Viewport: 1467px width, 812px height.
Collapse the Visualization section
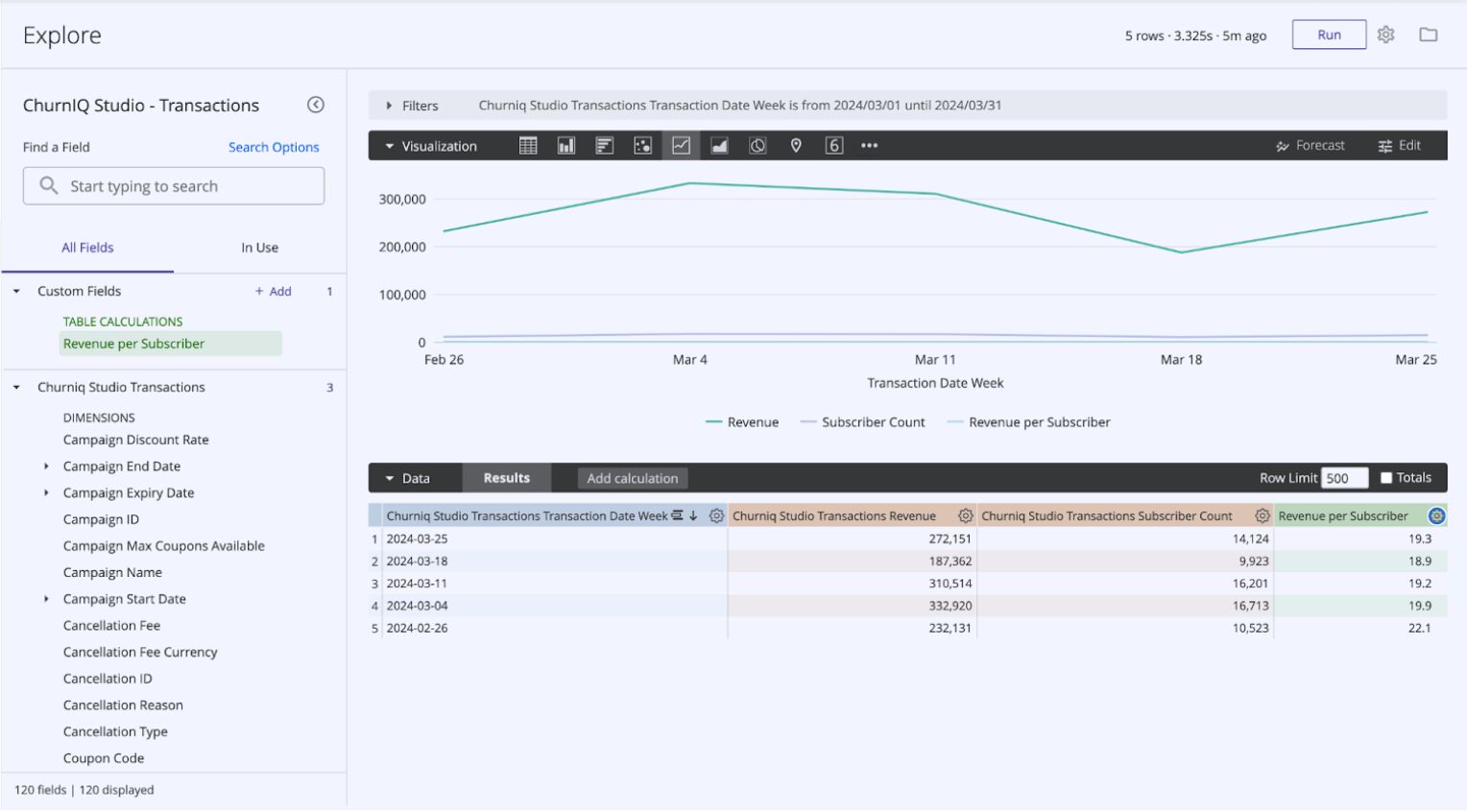tap(390, 146)
